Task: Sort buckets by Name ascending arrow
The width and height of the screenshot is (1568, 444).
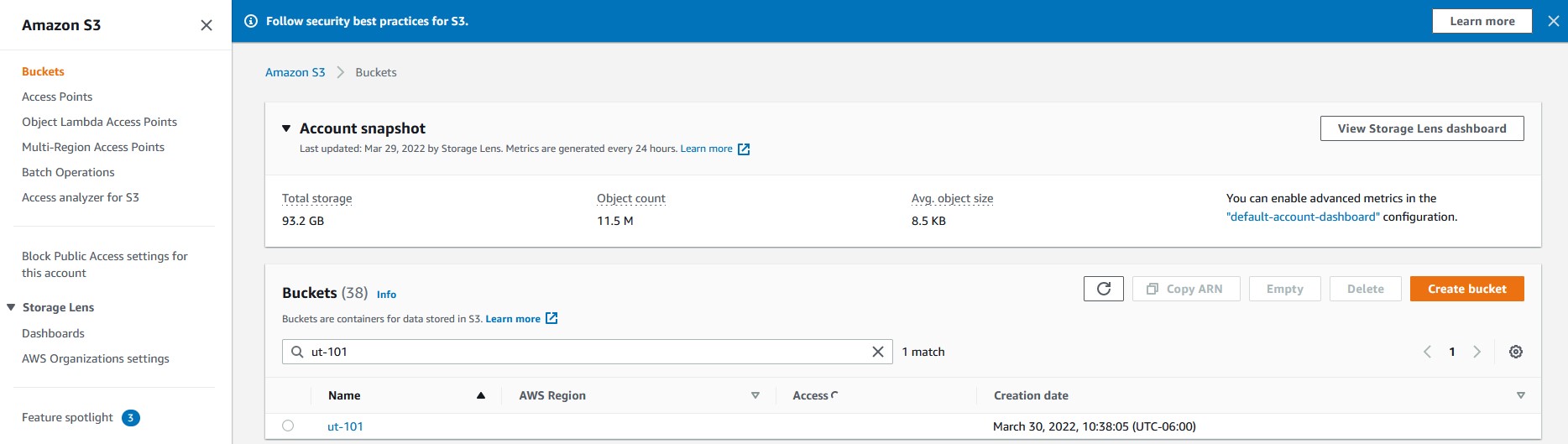Action: click(x=481, y=395)
